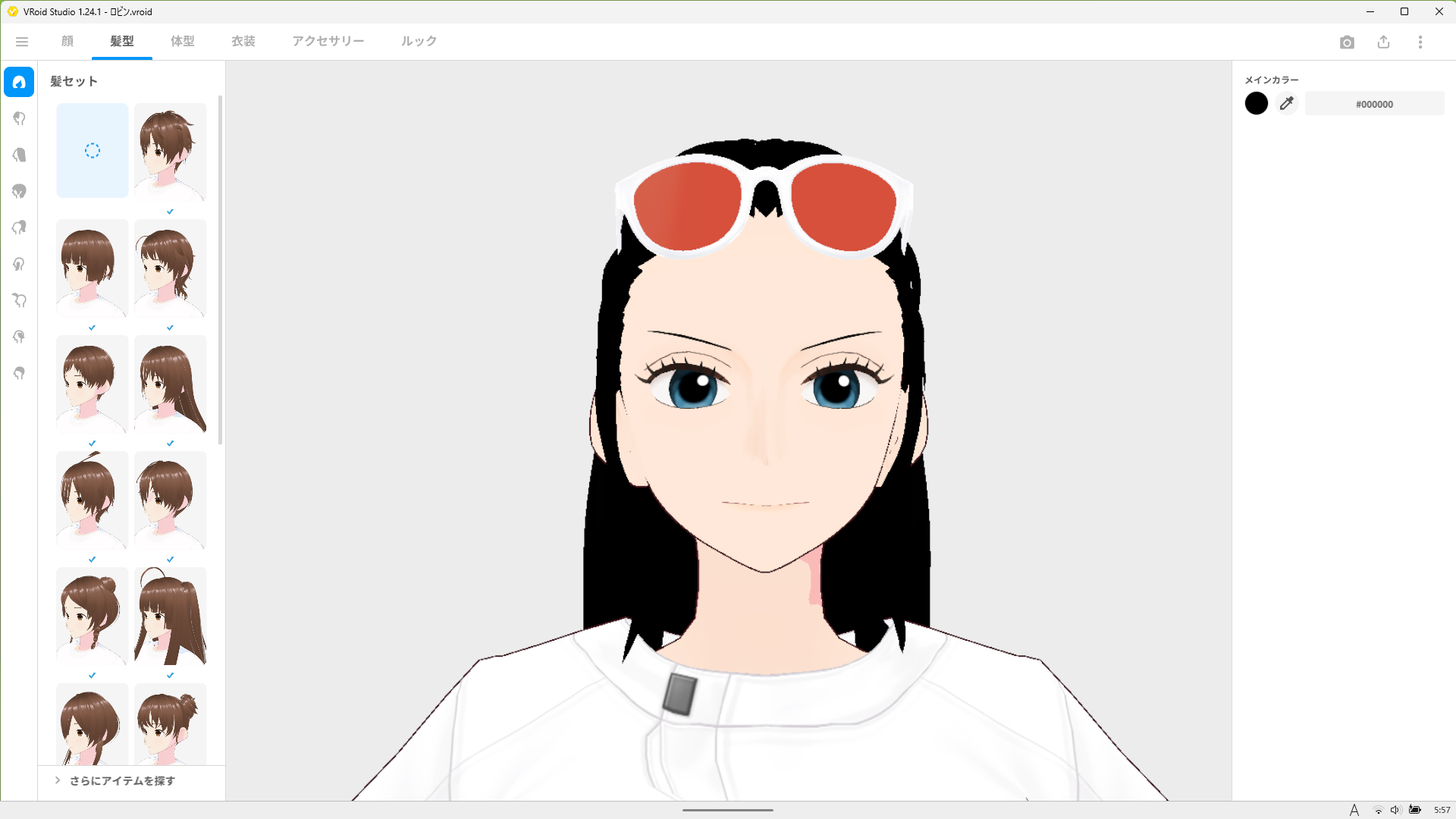Choose the long straight hair preset thumbnail
The height and width of the screenshot is (819, 1456).
click(170, 385)
